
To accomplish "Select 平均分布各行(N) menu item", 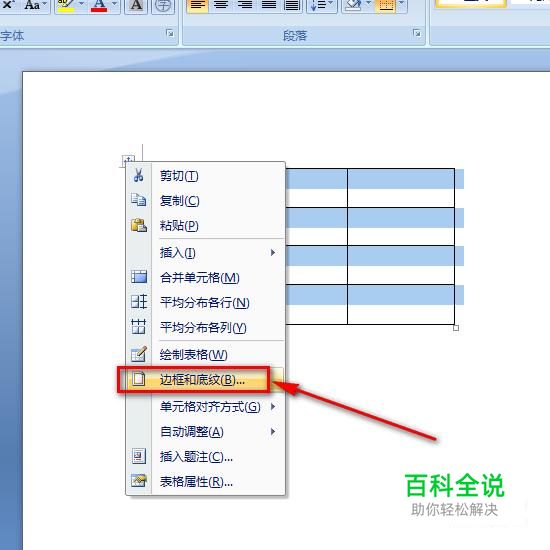I will (x=205, y=302).
